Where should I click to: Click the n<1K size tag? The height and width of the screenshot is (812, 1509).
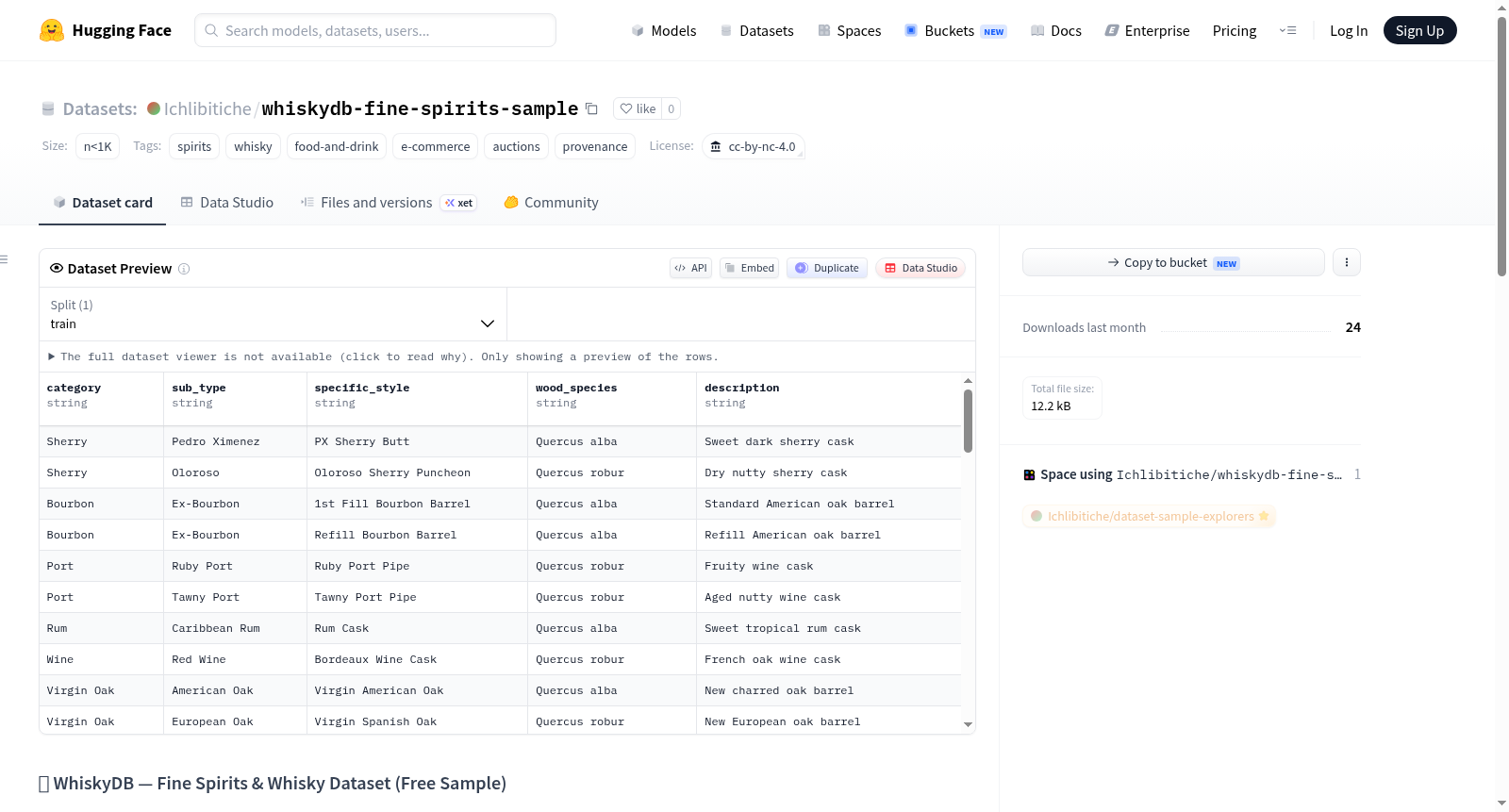pyautogui.click(x=98, y=146)
